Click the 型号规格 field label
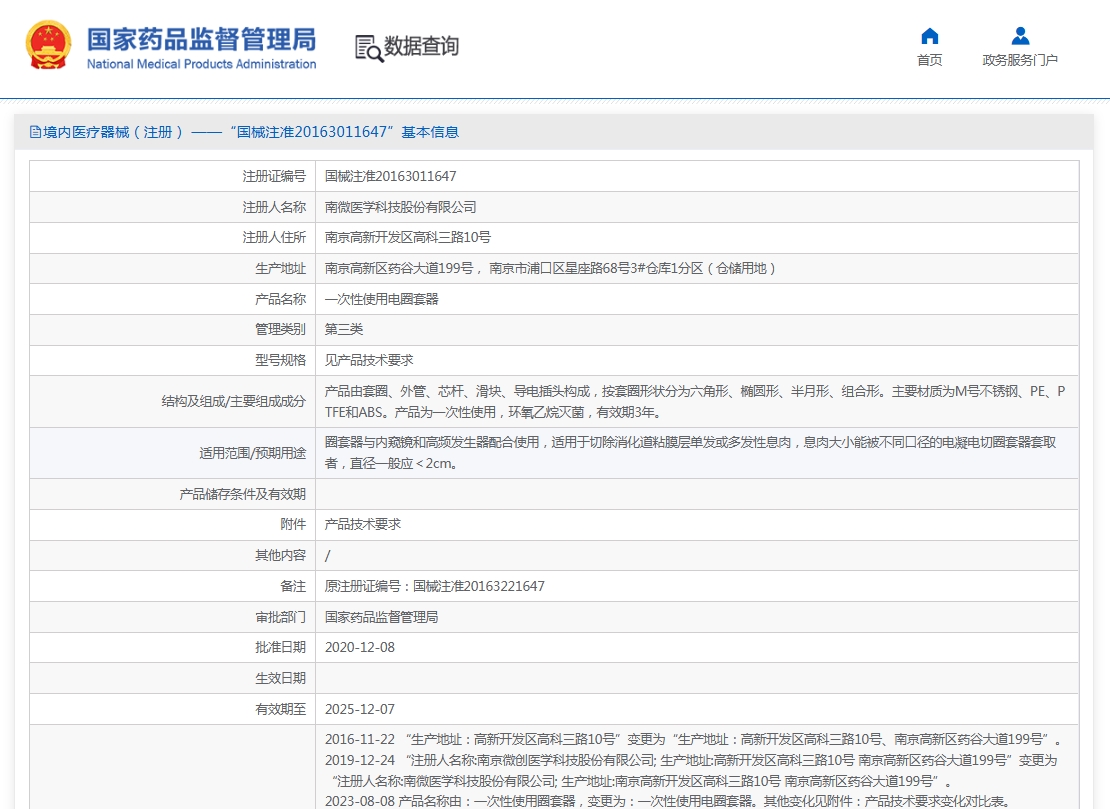The image size is (1110, 809). coord(280,360)
